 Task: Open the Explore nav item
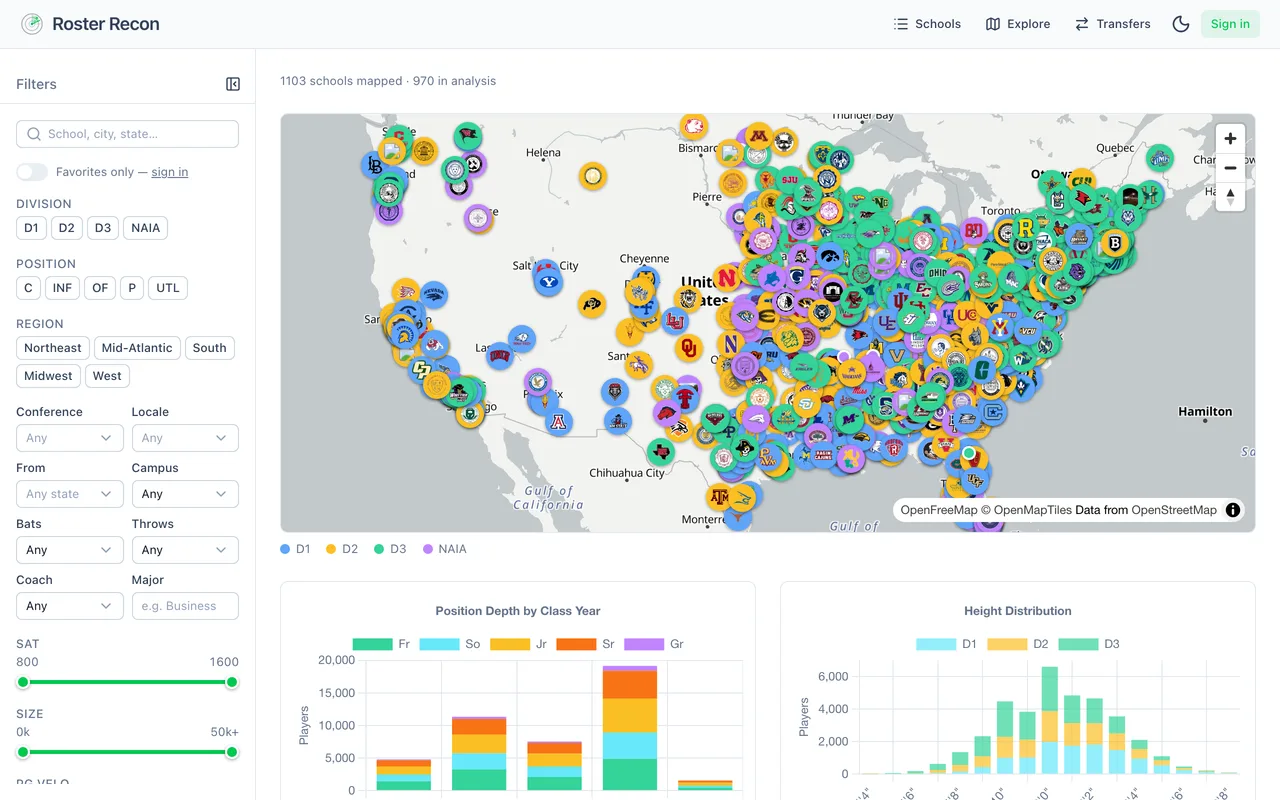click(x=1018, y=24)
